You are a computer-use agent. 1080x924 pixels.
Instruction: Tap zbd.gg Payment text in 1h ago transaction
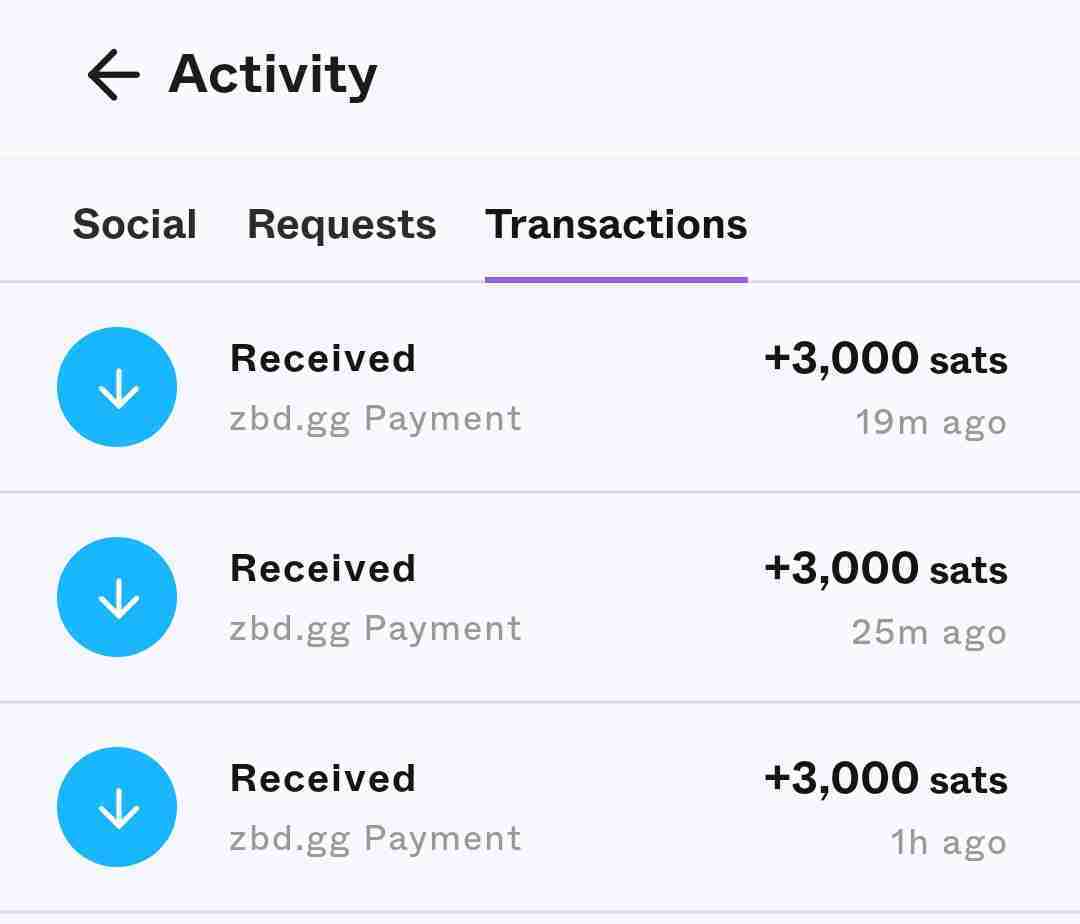click(375, 838)
